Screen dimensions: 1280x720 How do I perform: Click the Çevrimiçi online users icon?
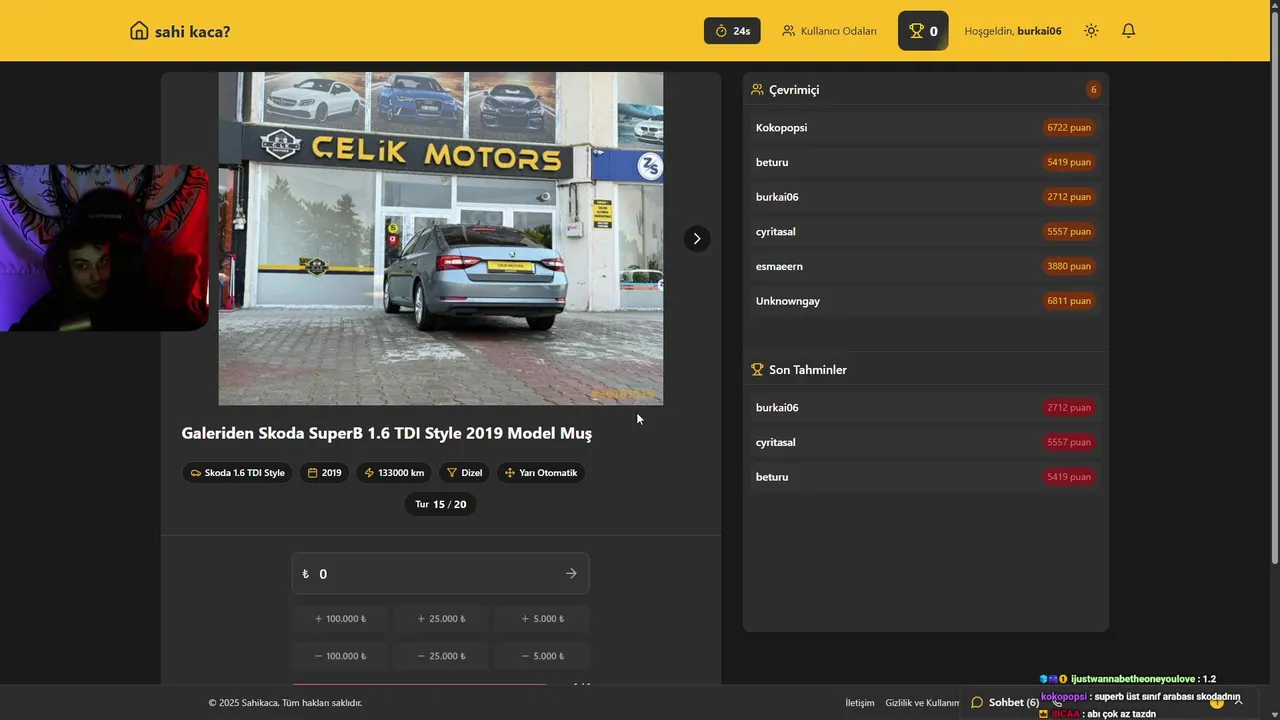tap(757, 89)
